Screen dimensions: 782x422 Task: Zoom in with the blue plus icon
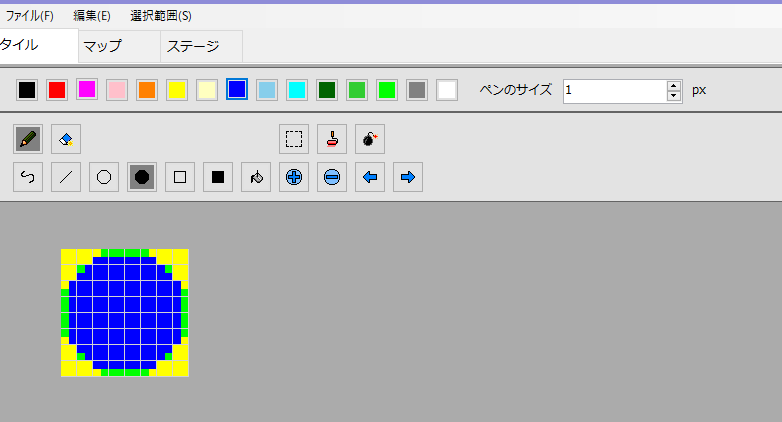pos(294,177)
